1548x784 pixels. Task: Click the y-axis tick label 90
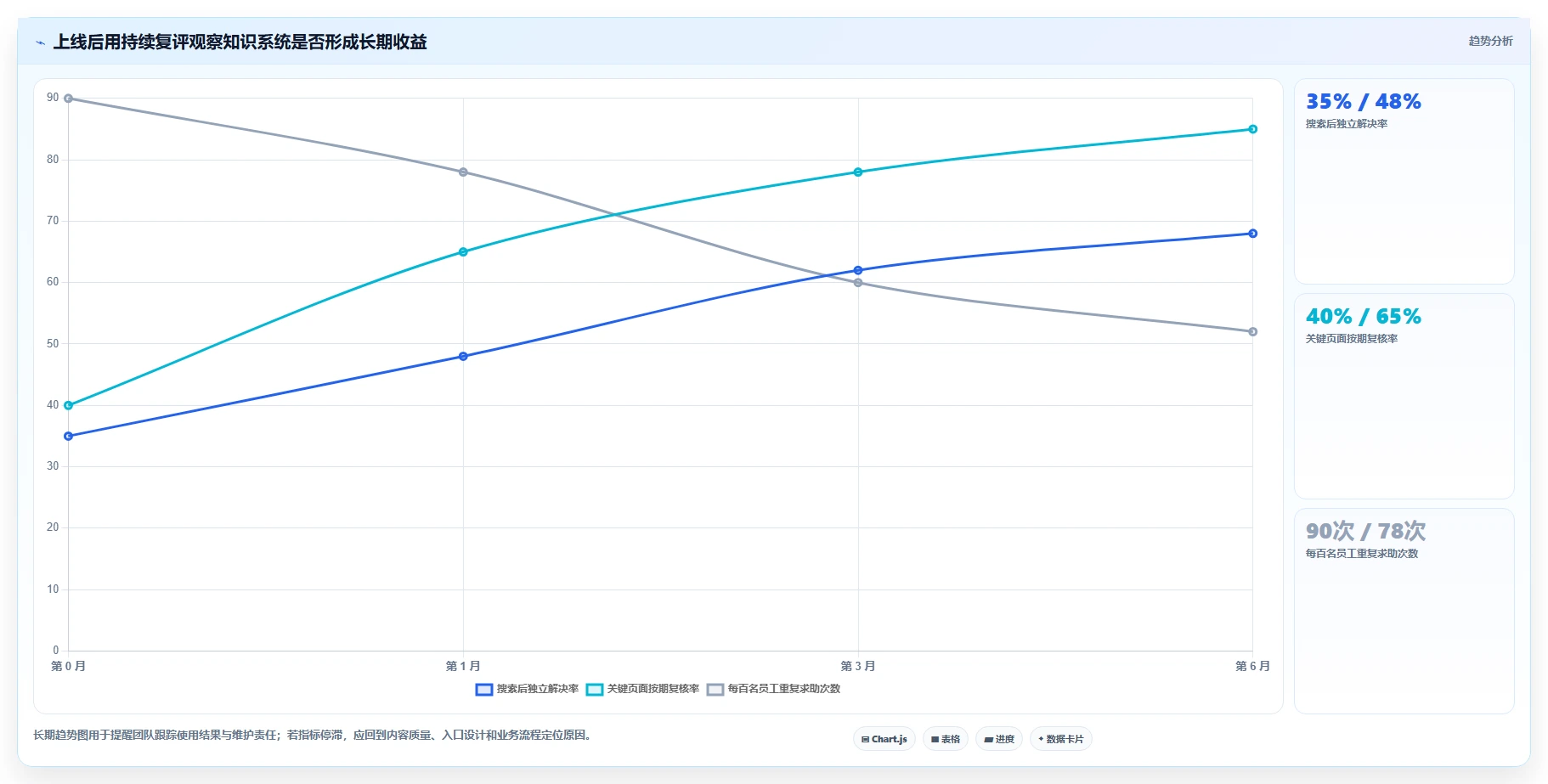(x=53, y=98)
